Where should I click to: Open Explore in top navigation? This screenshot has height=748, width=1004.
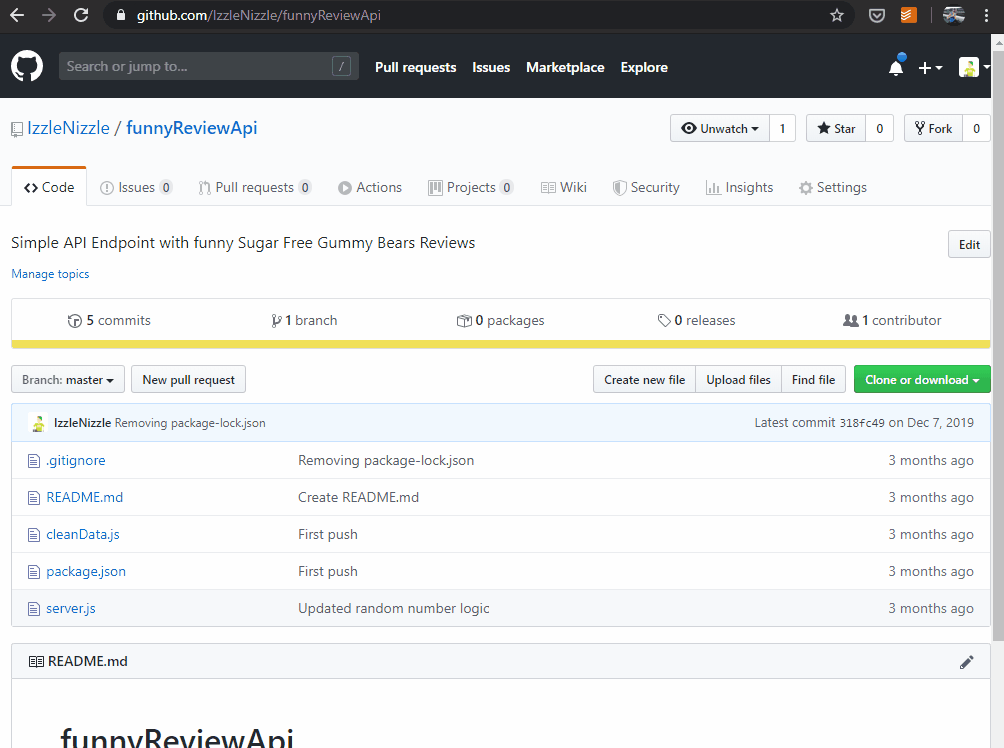click(644, 67)
